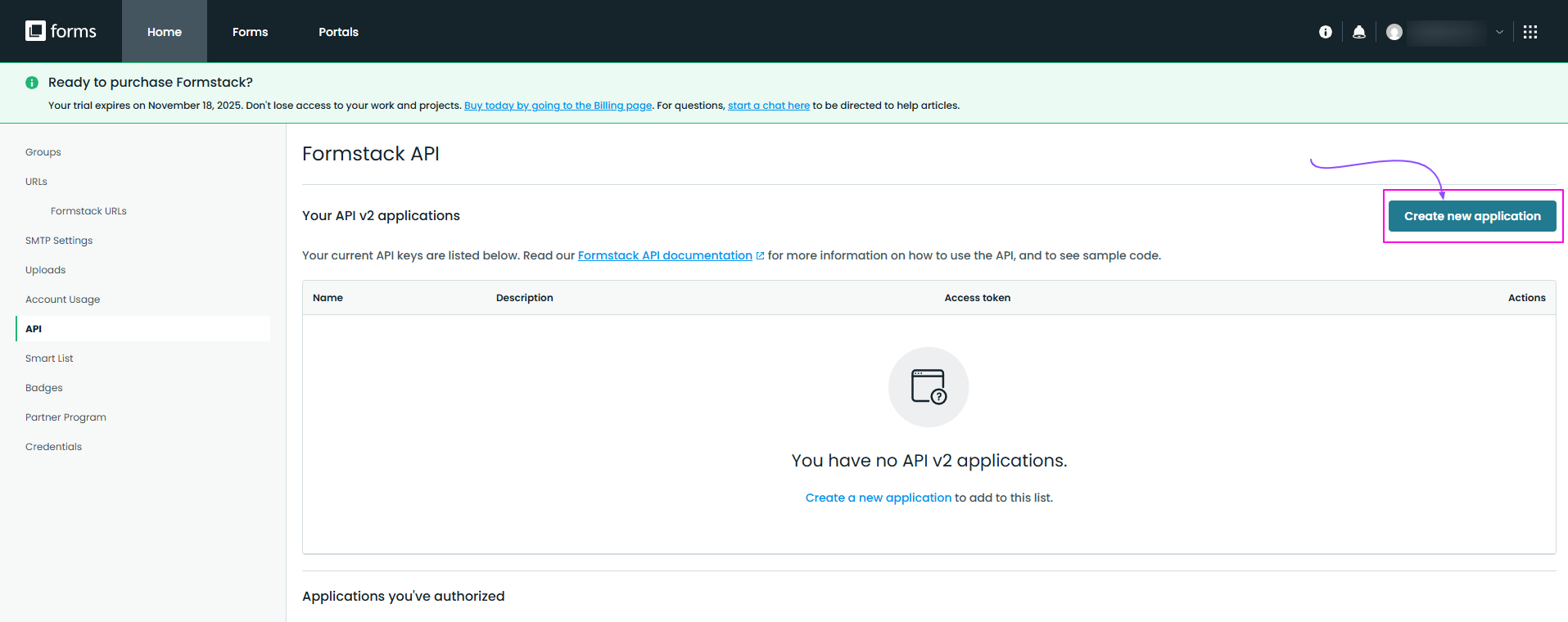The height and width of the screenshot is (622, 1568).
Task: Click the green trial info icon
Action: pyautogui.click(x=32, y=83)
